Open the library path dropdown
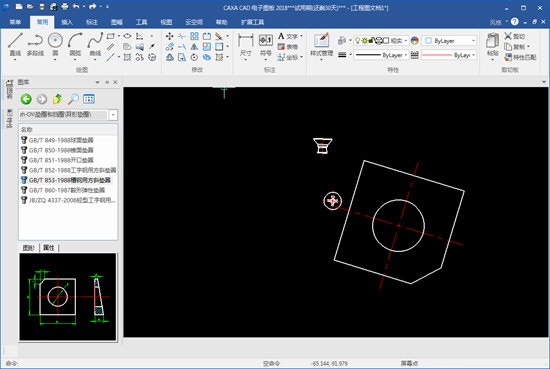The width and height of the screenshot is (550, 369). (x=113, y=115)
